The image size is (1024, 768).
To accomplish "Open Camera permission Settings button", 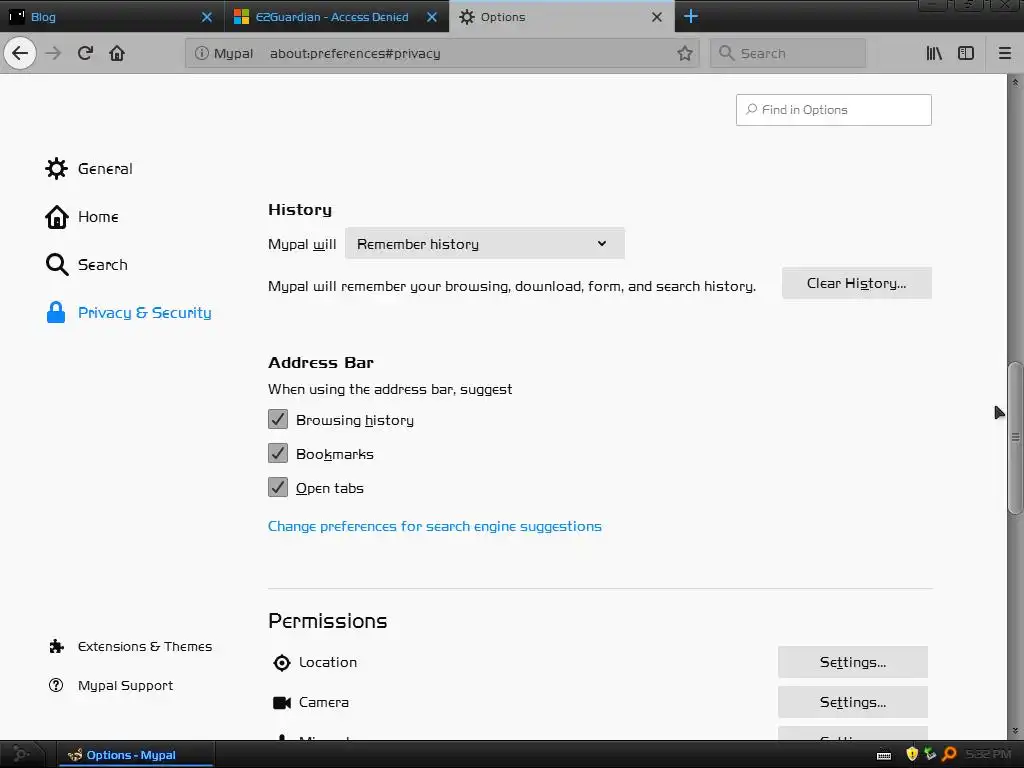I will click(853, 702).
